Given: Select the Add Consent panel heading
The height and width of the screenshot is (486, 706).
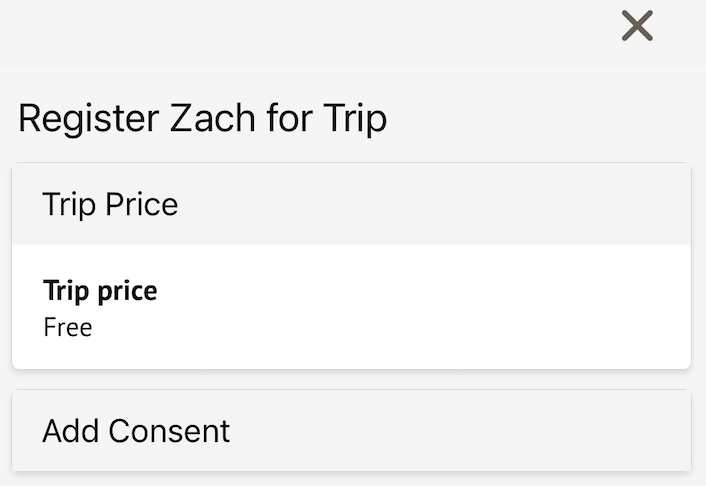Looking at the screenshot, I should [136, 431].
